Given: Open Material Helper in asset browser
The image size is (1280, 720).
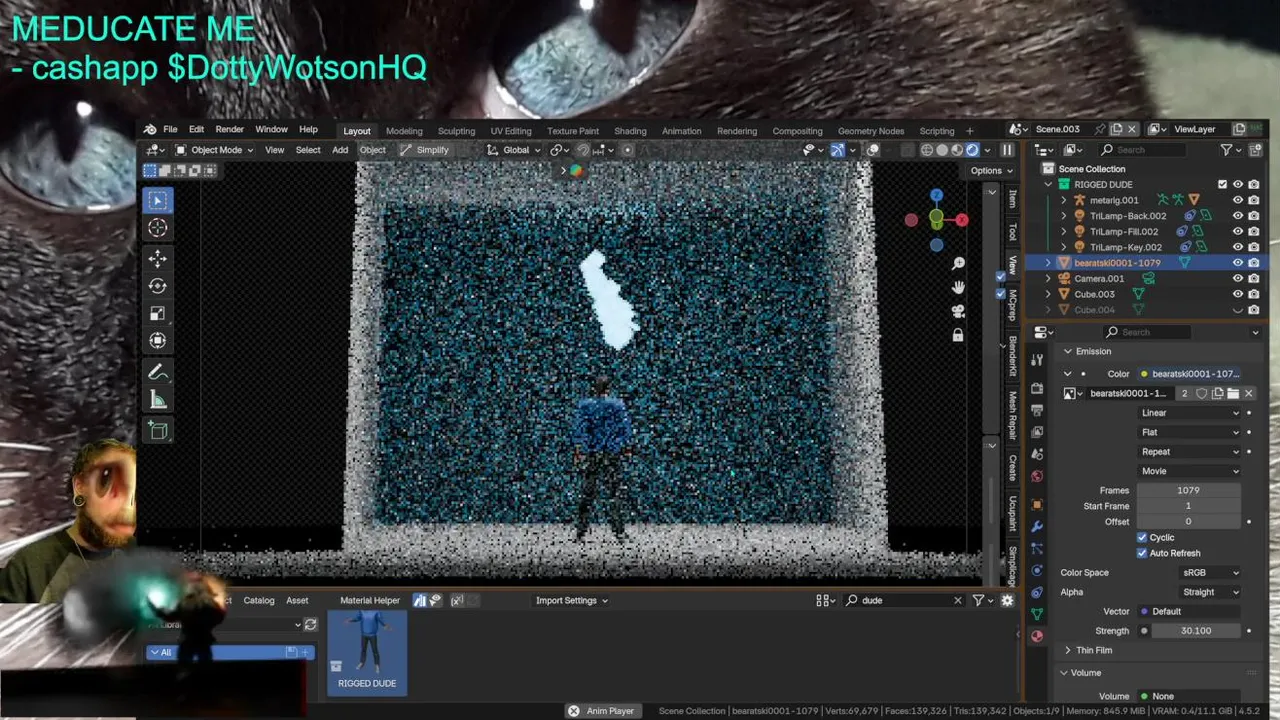Looking at the screenshot, I should pyautogui.click(x=370, y=600).
